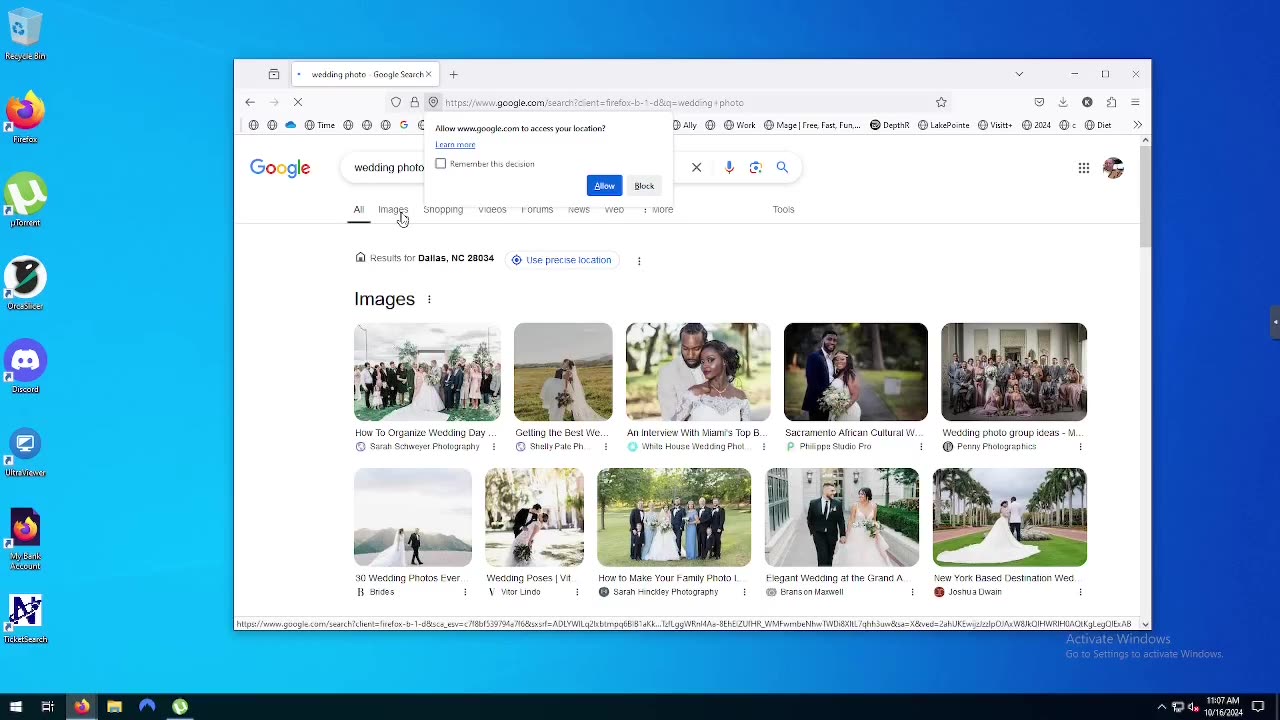Open the Windows Start menu
The image size is (1280, 720).
click(15, 707)
